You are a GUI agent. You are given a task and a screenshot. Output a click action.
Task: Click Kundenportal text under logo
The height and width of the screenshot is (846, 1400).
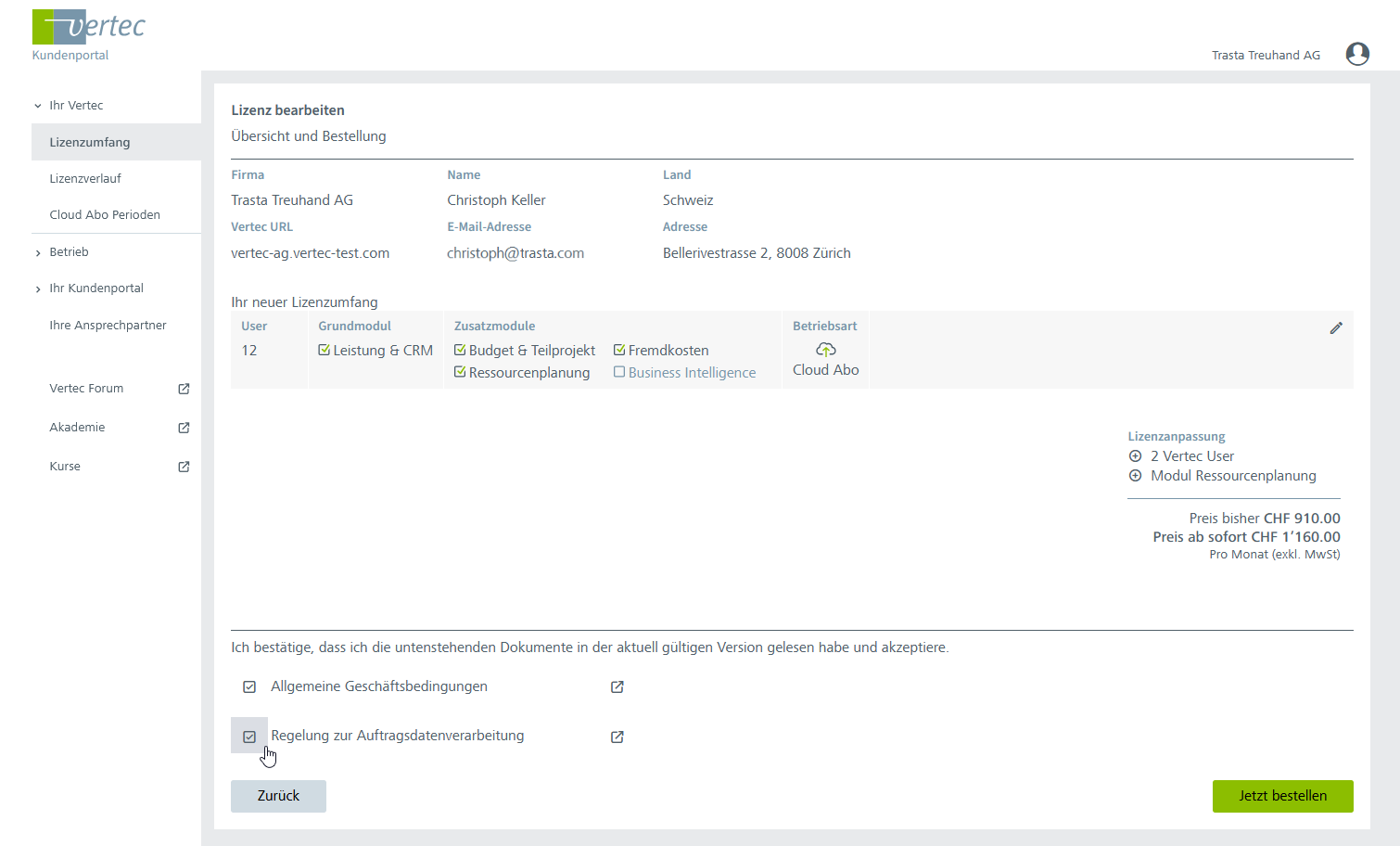point(70,55)
